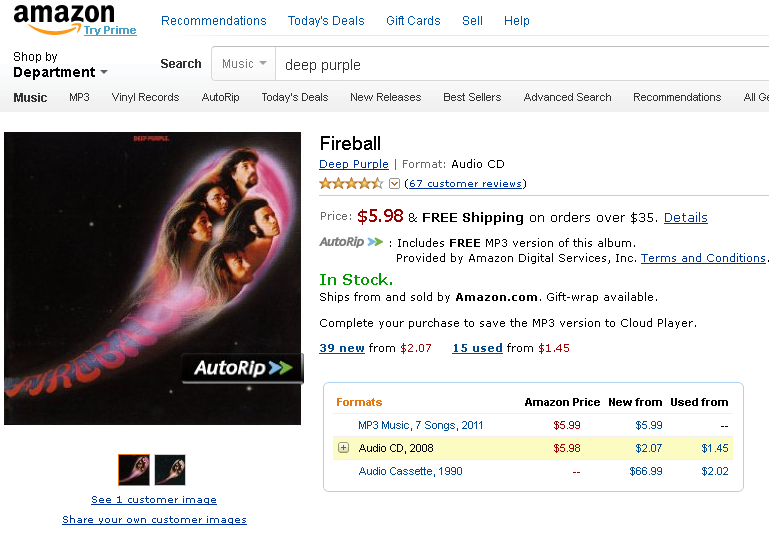This screenshot has height=540, width=769.
Task: Expand the Audio CD format row
Action: pos(344,448)
